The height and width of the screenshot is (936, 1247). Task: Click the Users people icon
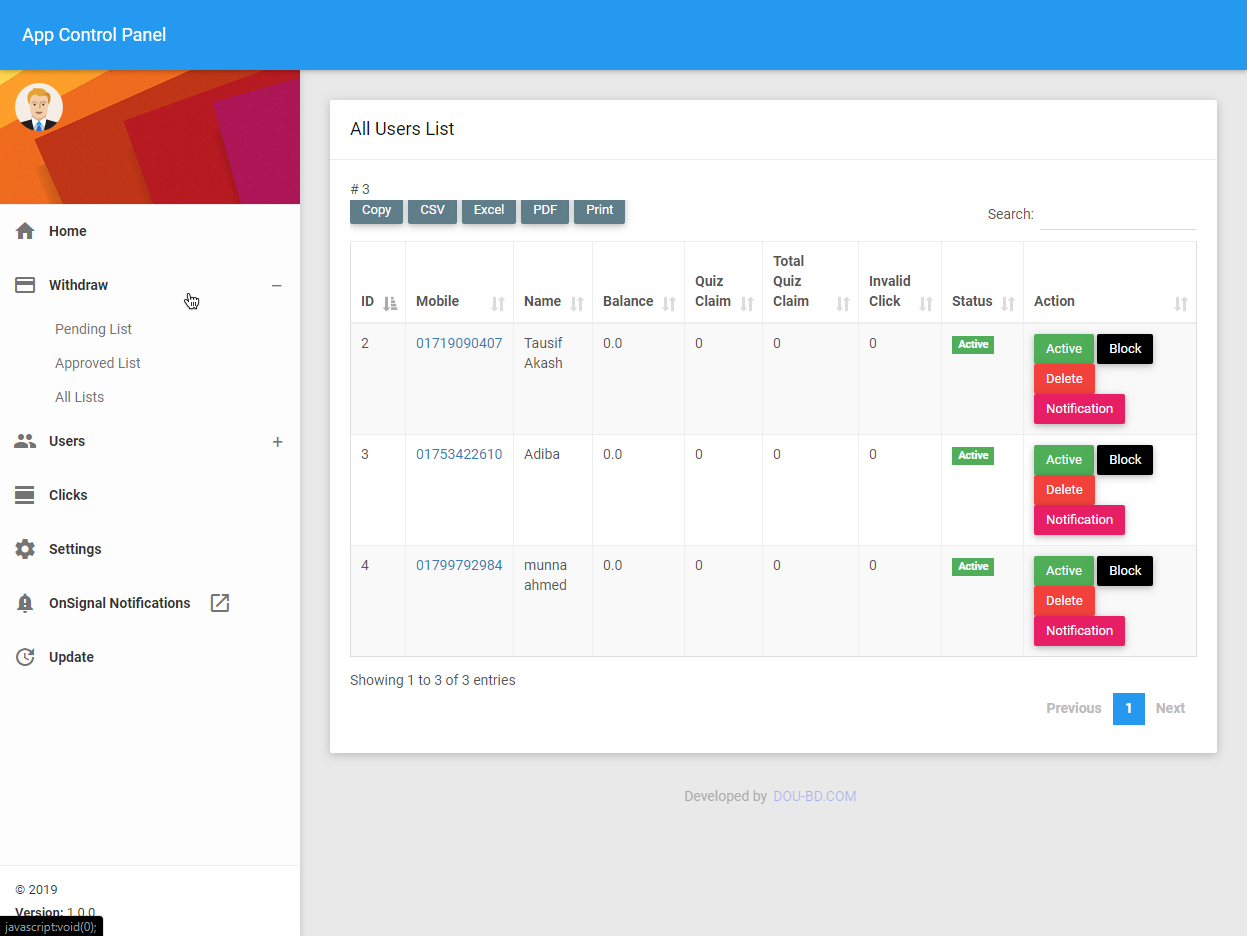coord(25,441)
